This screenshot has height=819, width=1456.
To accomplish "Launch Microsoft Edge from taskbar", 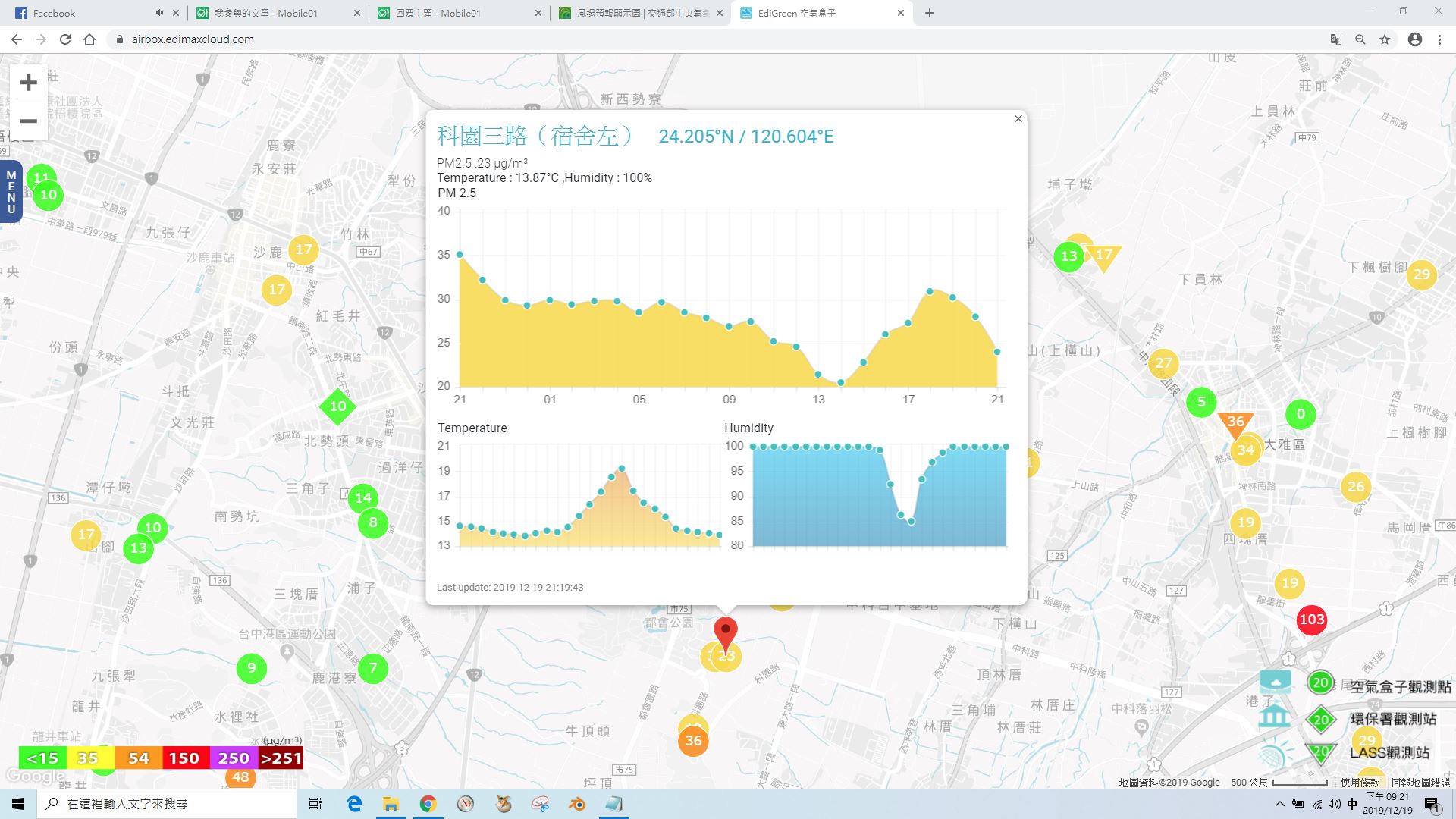I will pos(354,804).
